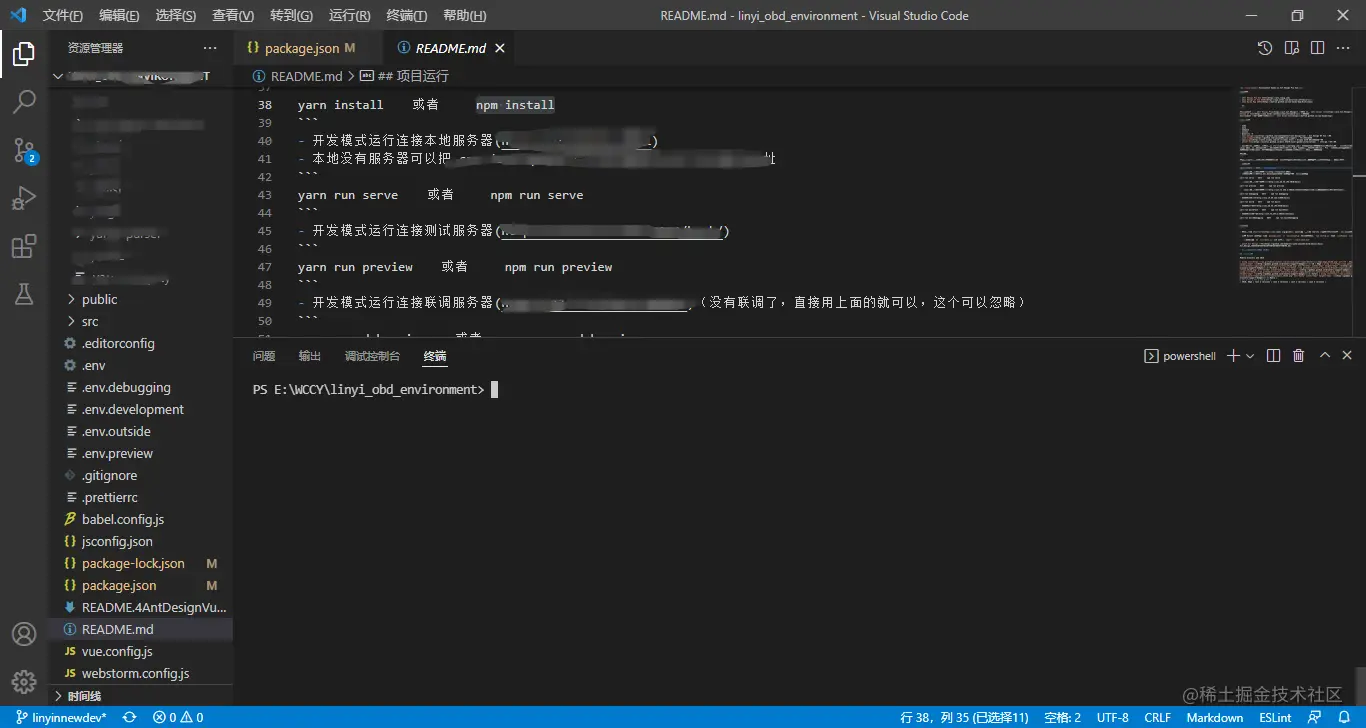The height and width of the screenshot is (728, 1366).
Task: Expand the timeline section 时间线
Action: click(140, 695)
